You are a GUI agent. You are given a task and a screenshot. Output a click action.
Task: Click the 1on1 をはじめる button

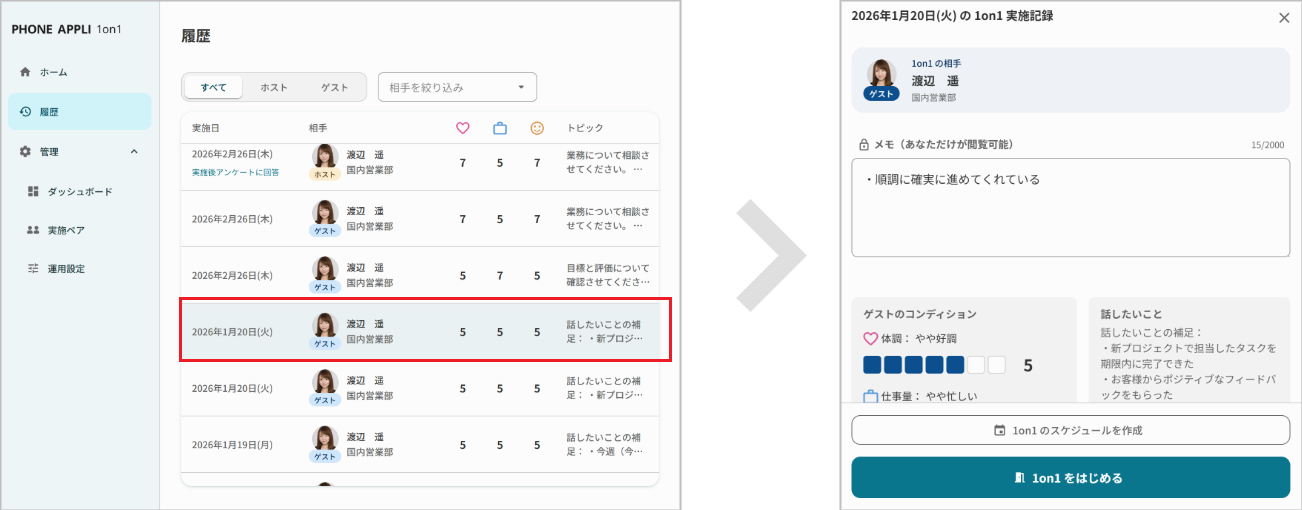pyautogui.click(x=1070, y=477)
